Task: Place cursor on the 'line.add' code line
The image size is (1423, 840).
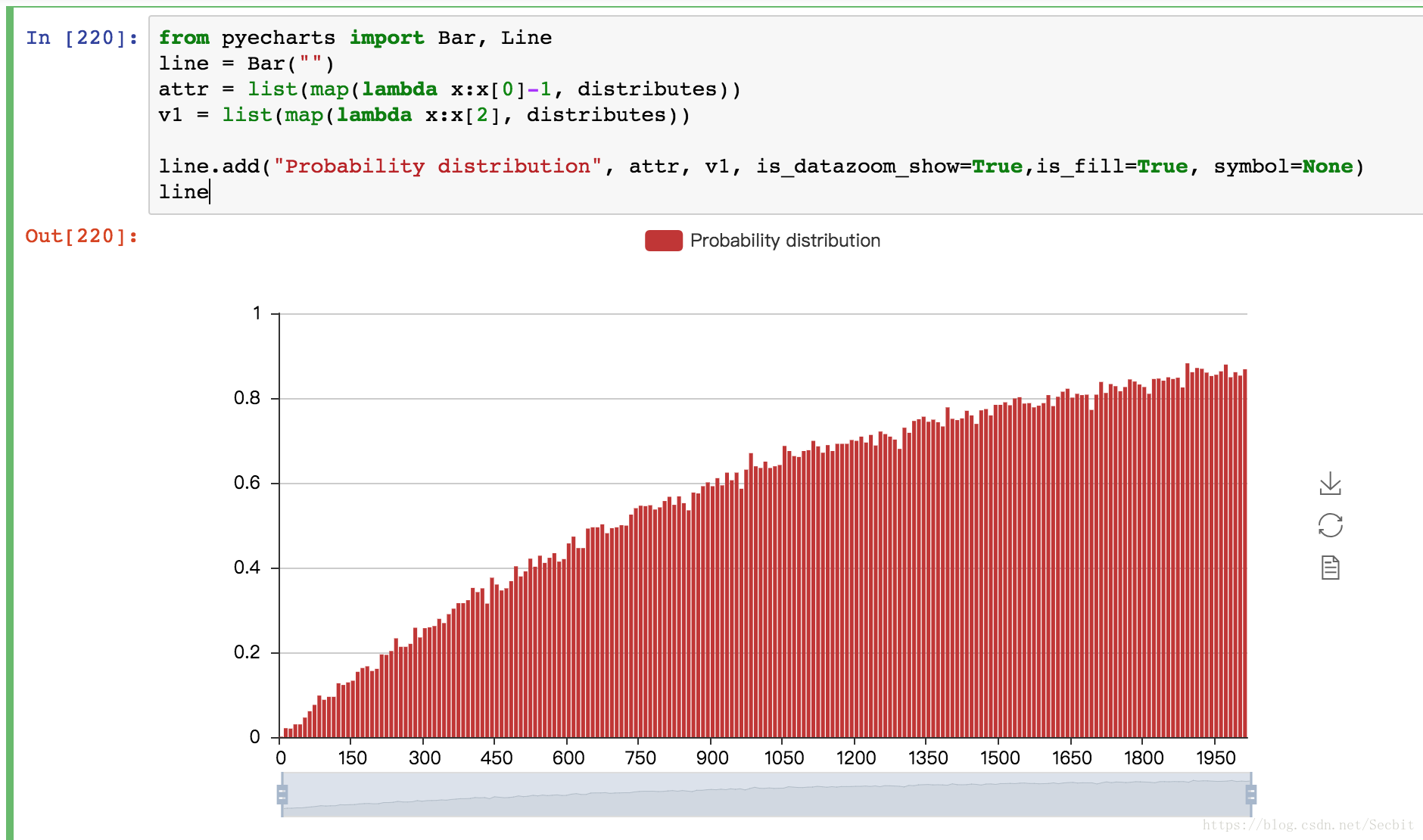Action: 761,166
